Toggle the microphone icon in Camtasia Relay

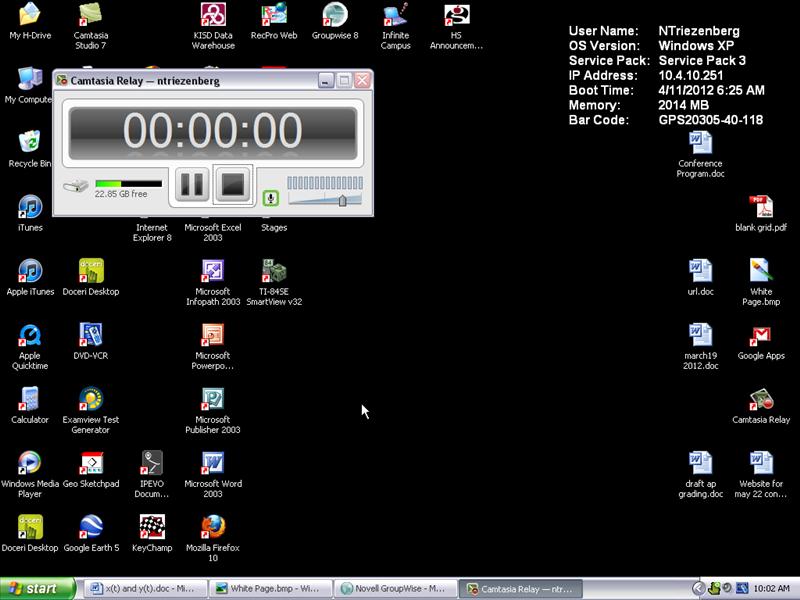tap(271, 198)
